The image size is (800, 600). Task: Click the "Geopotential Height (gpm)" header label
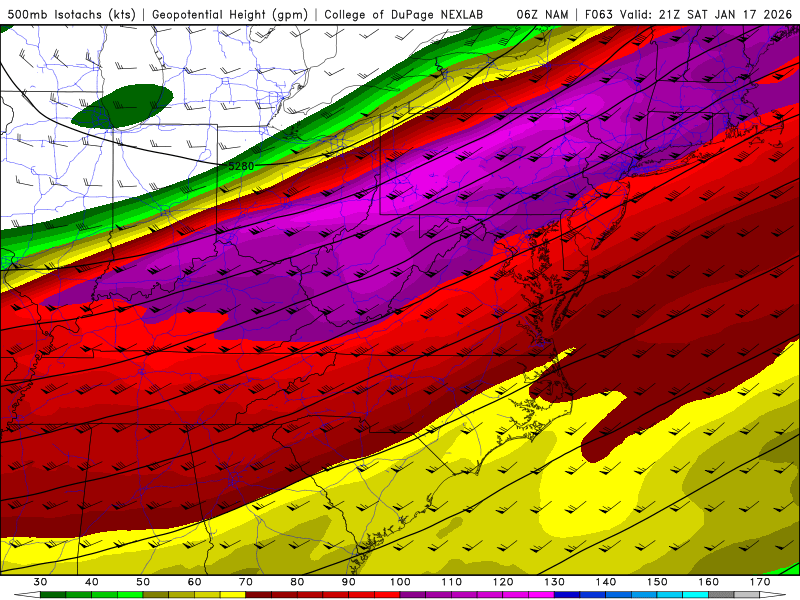pyautogui.click(x=230, y=15)
